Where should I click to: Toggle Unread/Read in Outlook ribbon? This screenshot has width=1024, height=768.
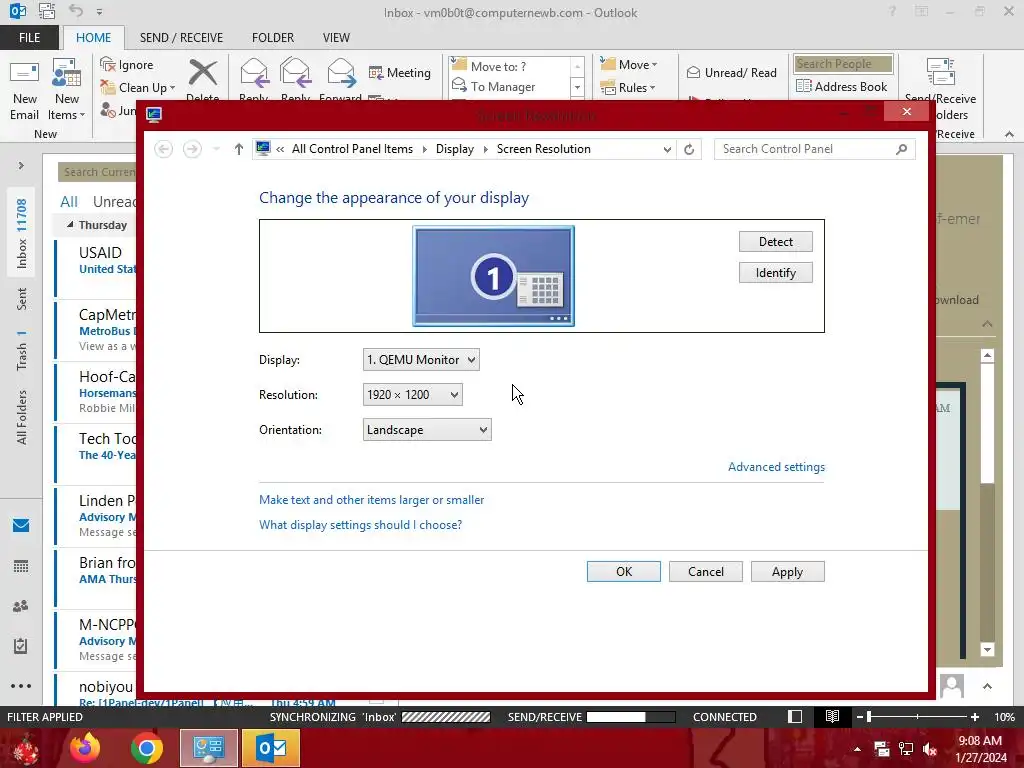(732, 72)
